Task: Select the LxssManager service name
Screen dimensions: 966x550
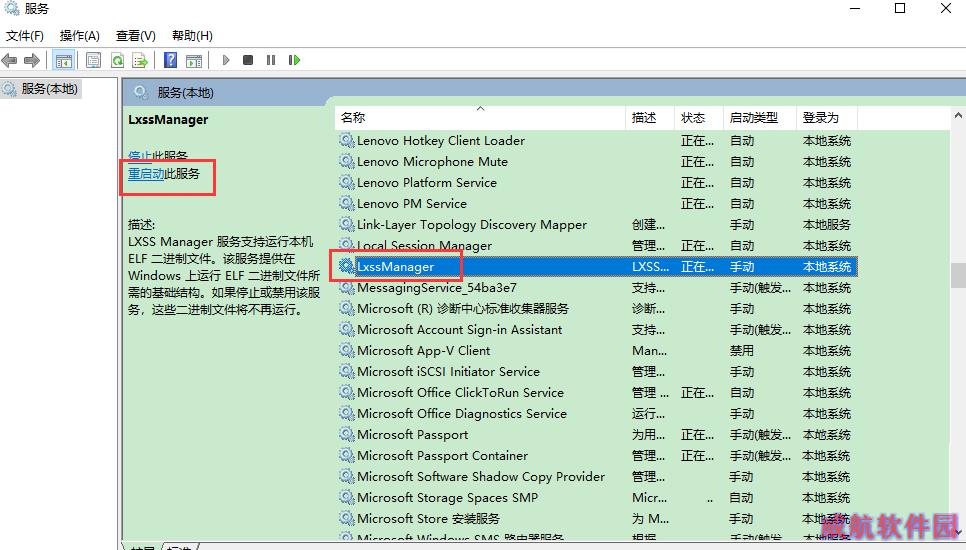Action: [x=396, y=267]
